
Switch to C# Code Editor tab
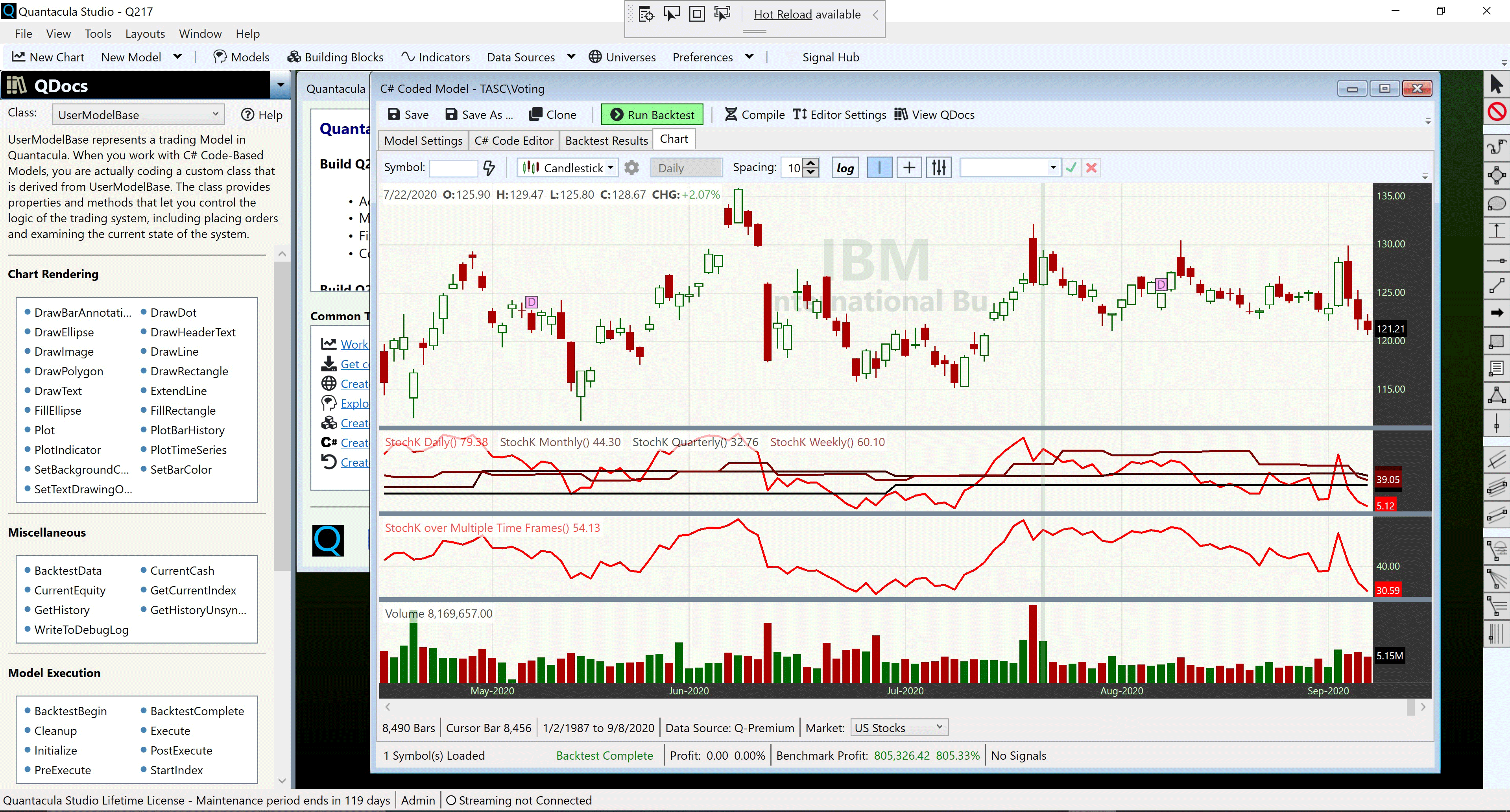[x=513, y=141]
